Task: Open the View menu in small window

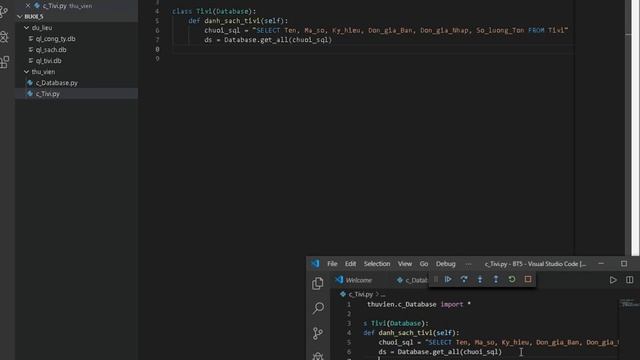Action: (x=405, y=264)
